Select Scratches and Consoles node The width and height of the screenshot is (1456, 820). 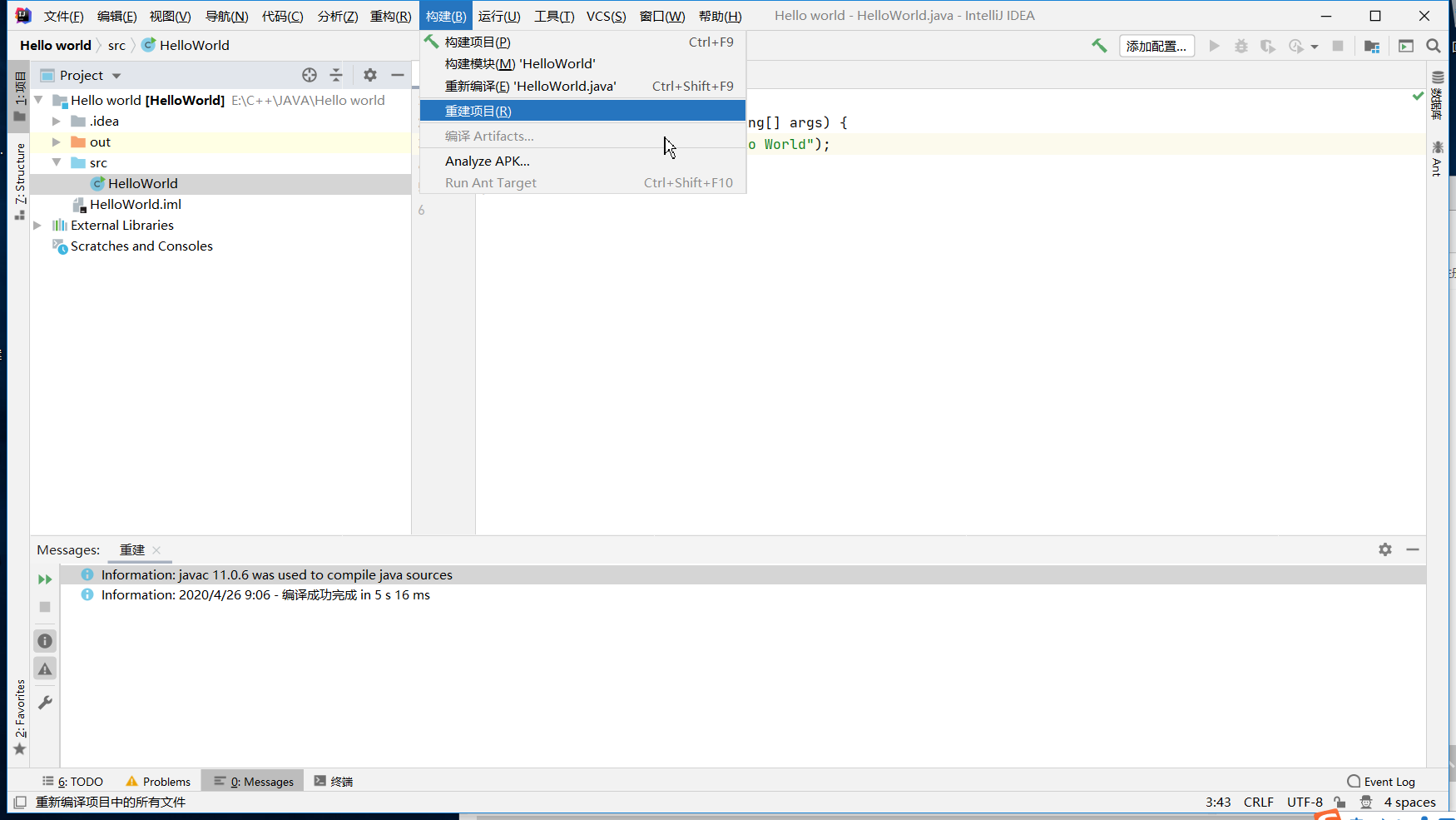[x=141, y=246]
